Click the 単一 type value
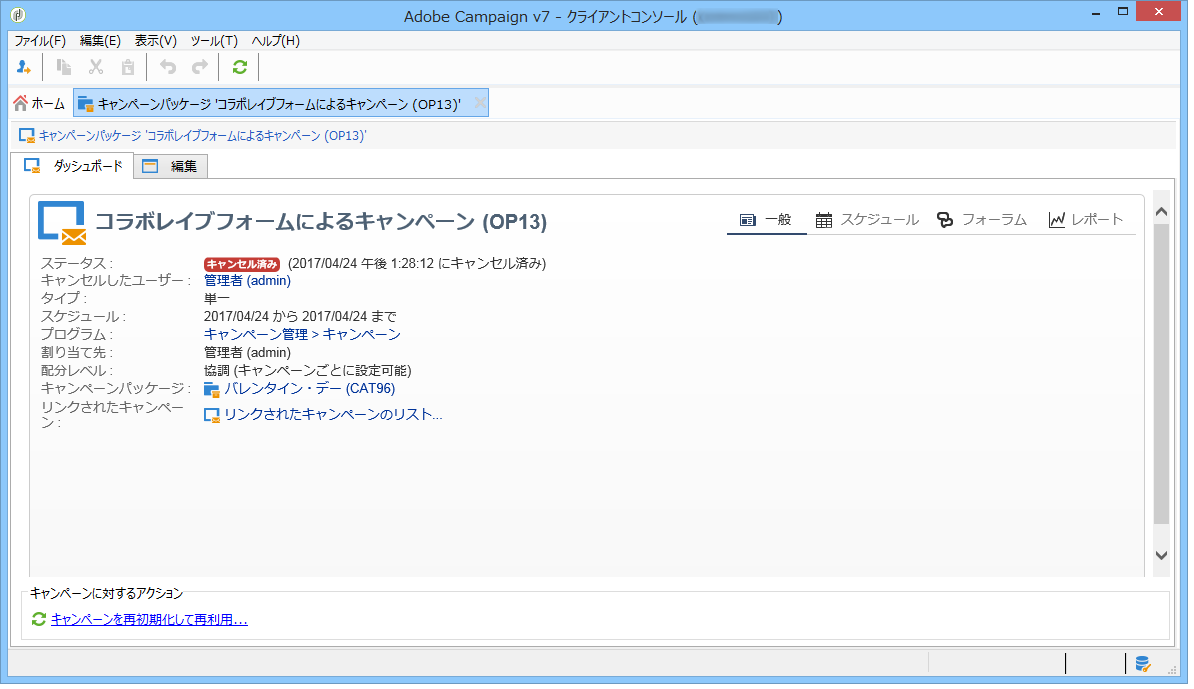 tap(216, 299)
